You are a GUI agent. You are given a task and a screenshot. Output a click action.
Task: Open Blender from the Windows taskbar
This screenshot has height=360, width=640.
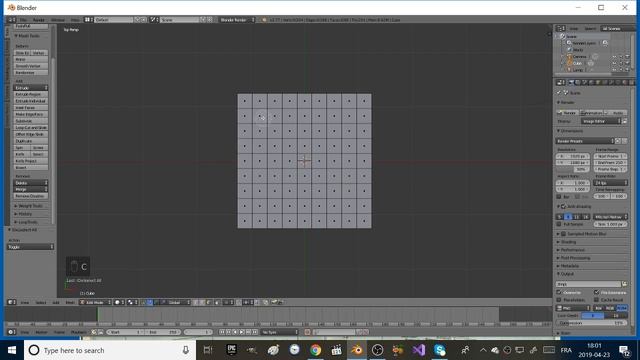click(357, 350)
